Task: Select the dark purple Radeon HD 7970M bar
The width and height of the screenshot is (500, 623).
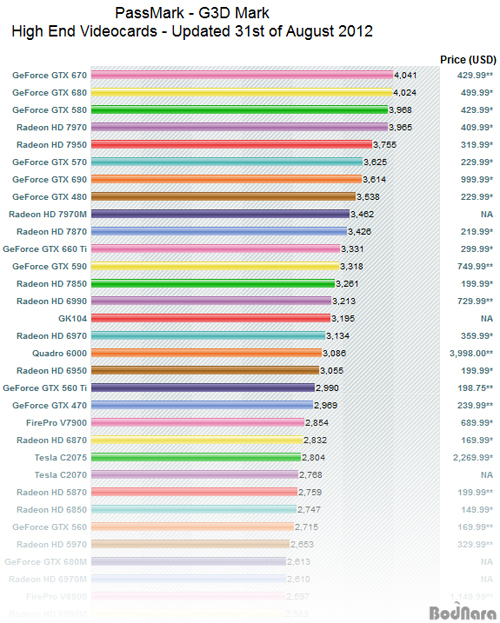Action: [220, 214]
